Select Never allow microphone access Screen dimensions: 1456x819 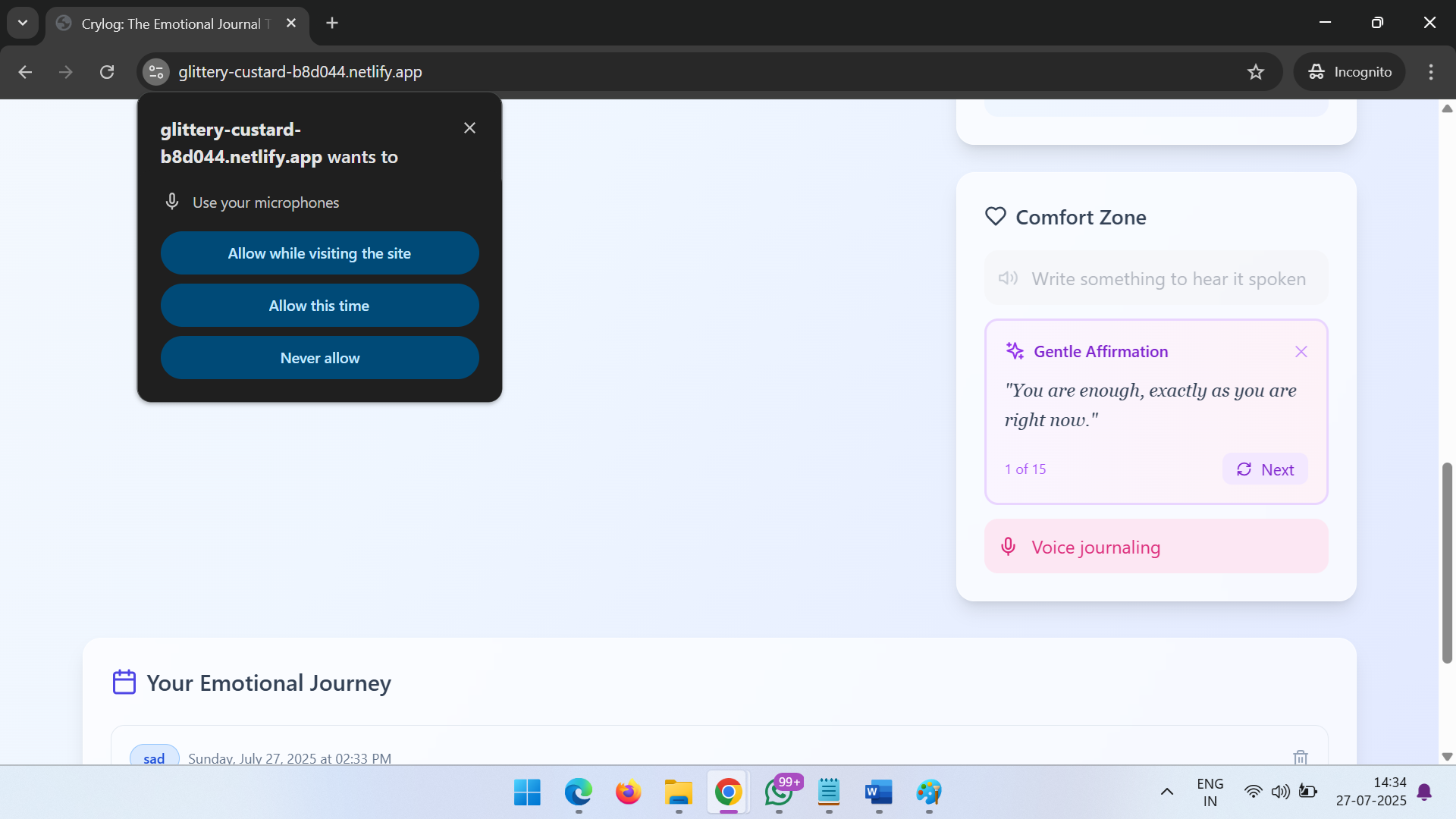319,358
